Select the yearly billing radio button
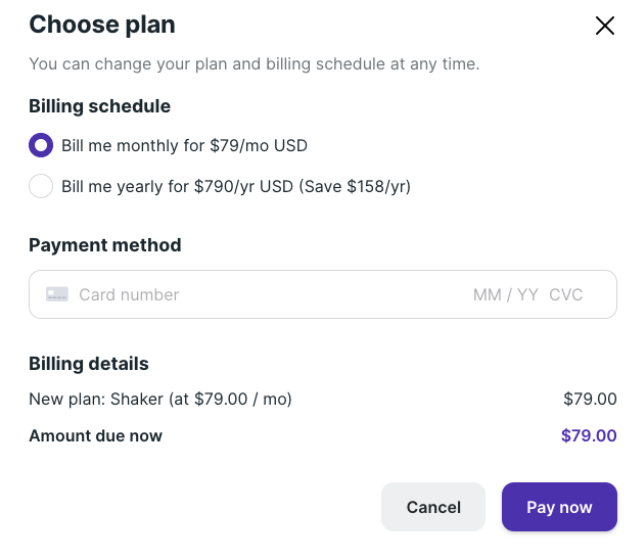640x552 pixels. click(x=41, y=187)
